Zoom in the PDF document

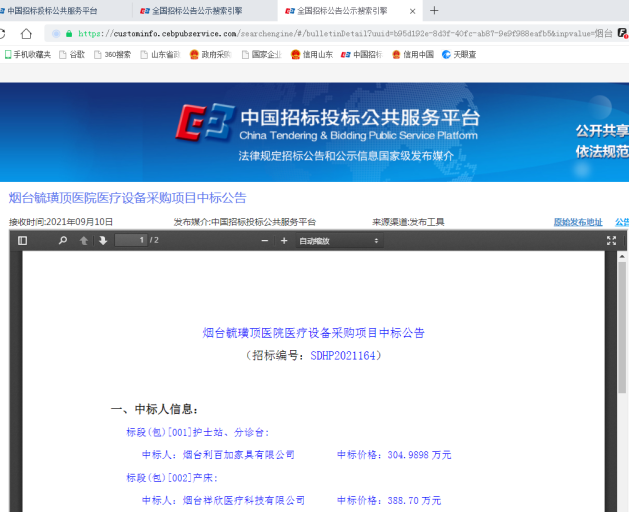(284, 241)
